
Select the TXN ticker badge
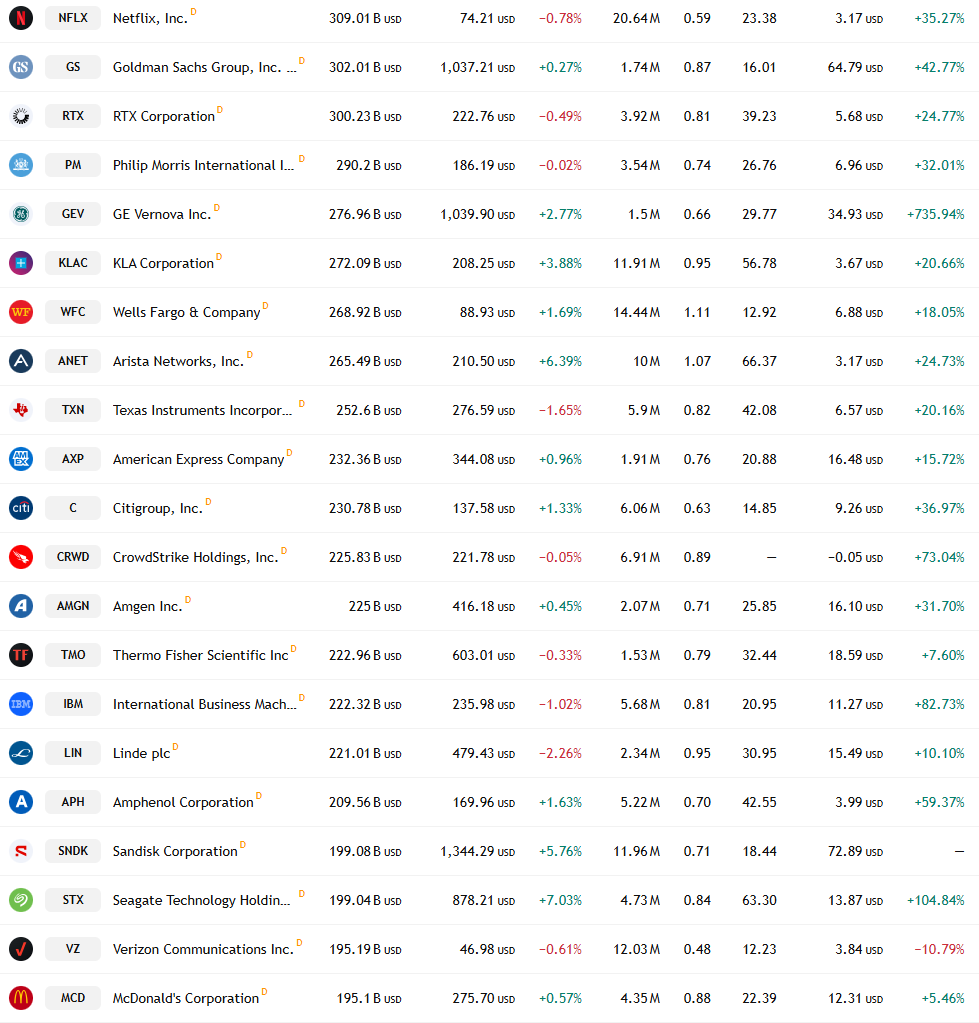click(x=73, y=410)
